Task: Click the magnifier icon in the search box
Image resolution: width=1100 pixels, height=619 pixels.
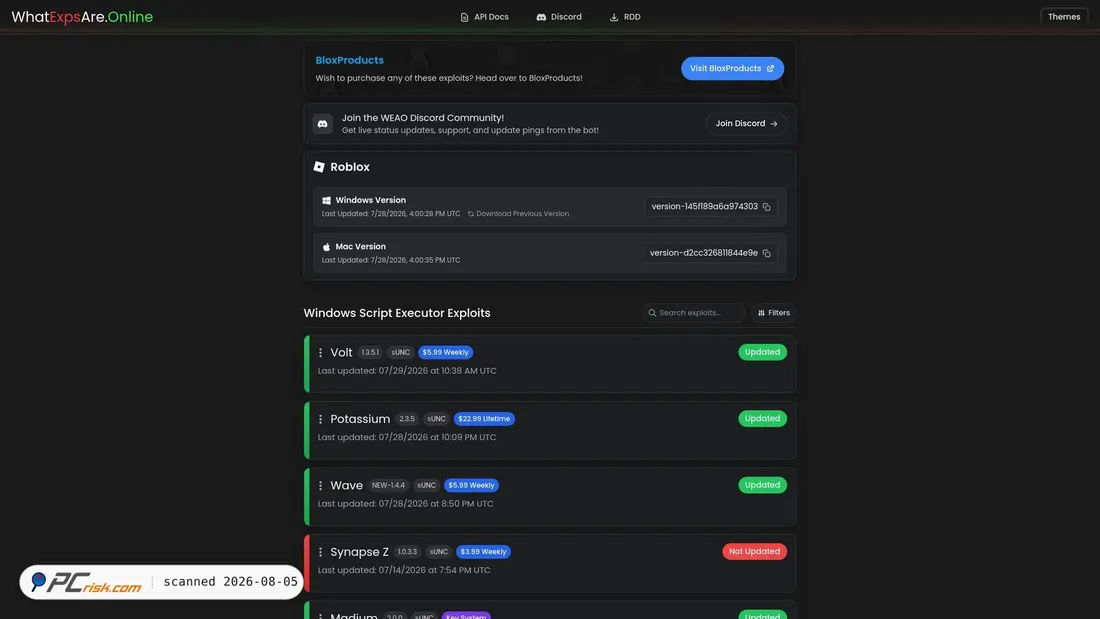Action: click(x=652, y=313)
